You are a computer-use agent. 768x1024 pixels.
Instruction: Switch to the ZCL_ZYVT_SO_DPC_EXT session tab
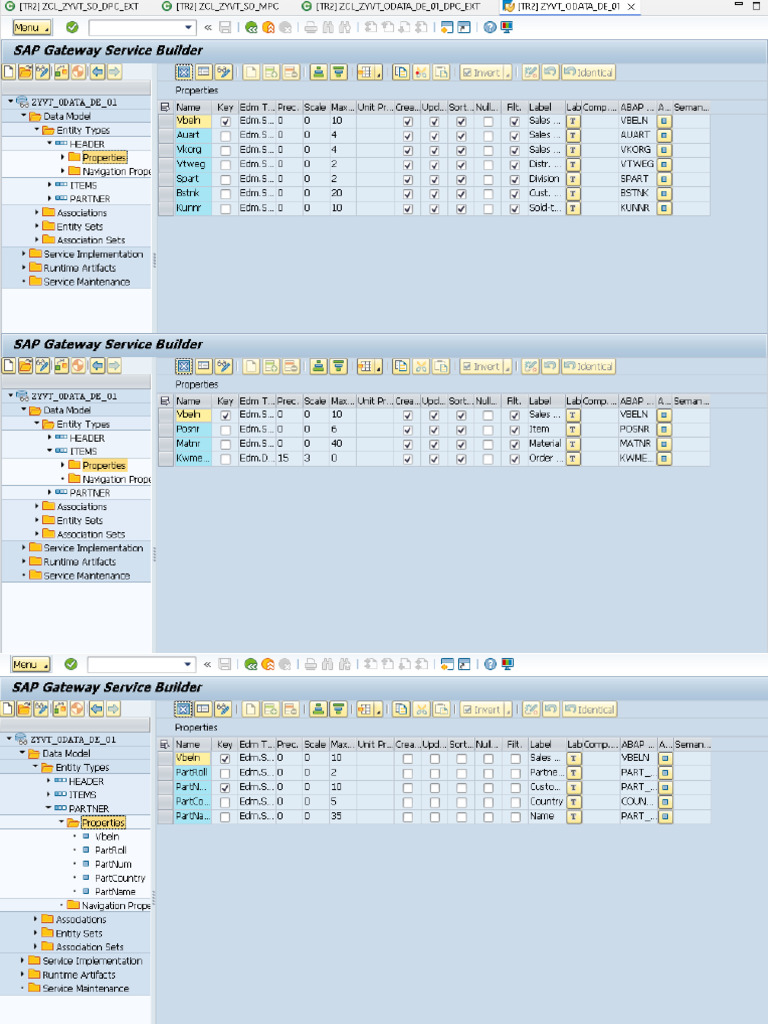tap(71, 6)
